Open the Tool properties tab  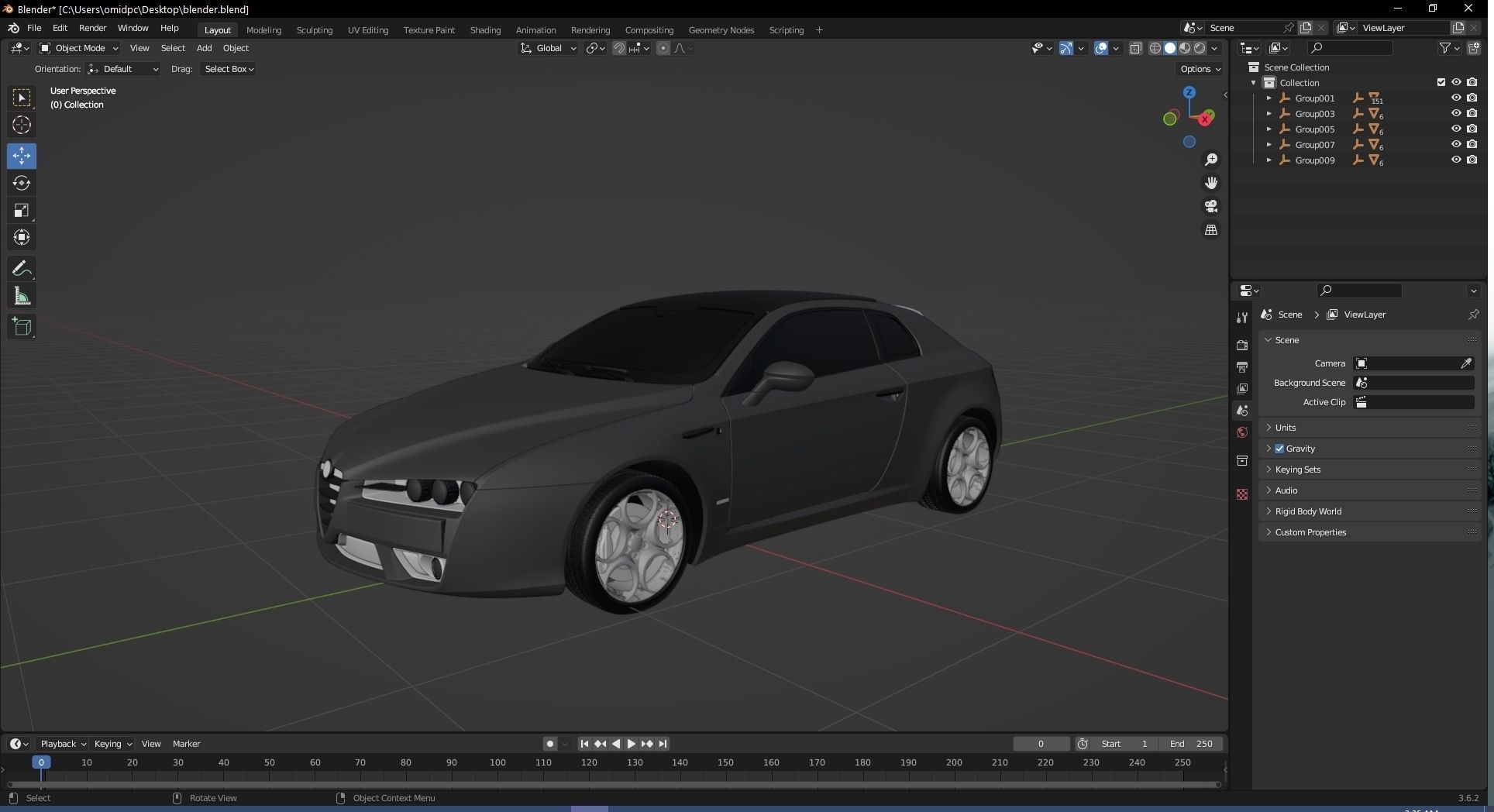1242,318
